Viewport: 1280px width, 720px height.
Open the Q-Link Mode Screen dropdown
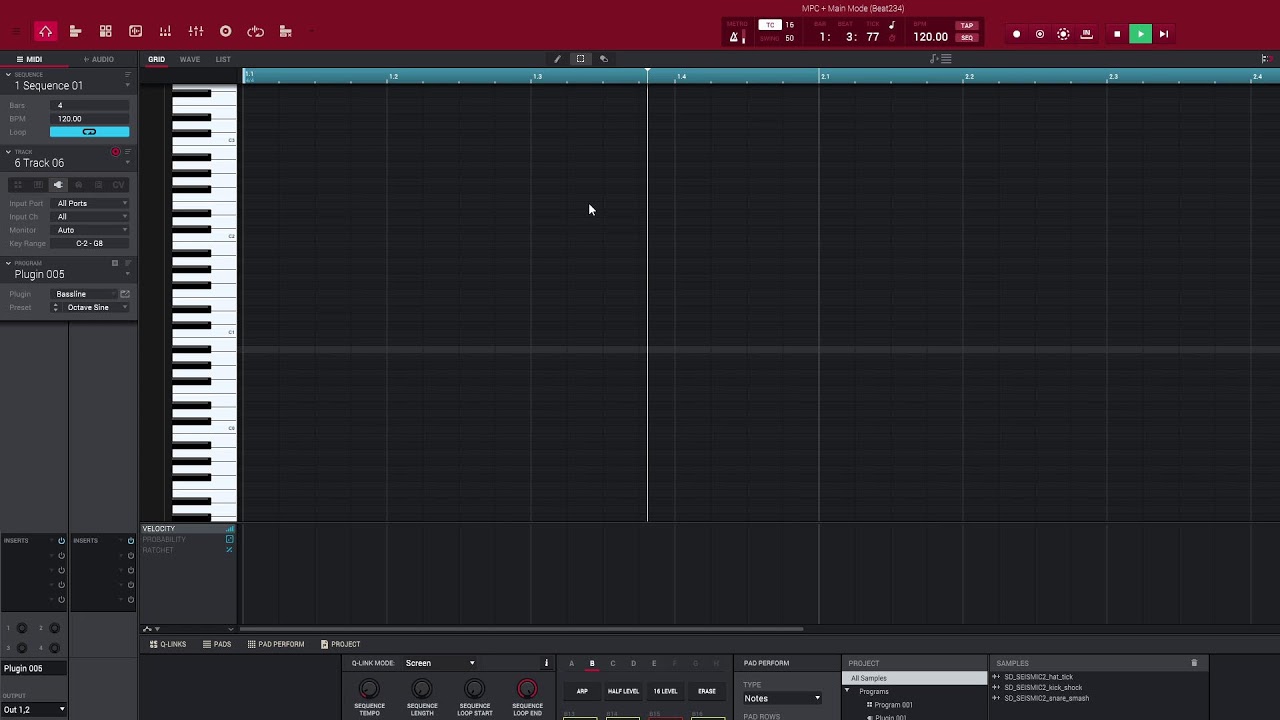[440, 663]
